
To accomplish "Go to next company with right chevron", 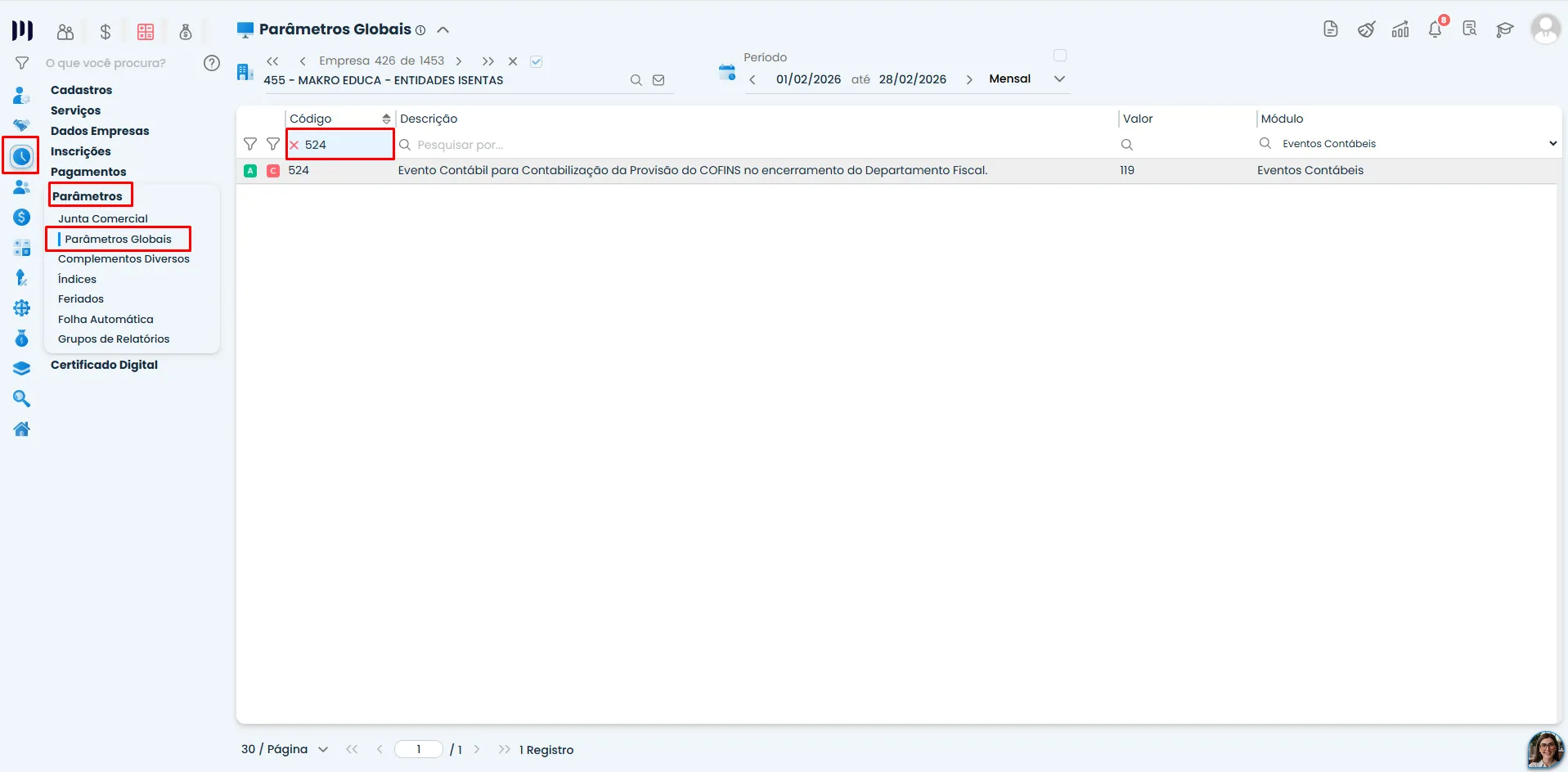I will pyautogui.click(x=459, y=61).
